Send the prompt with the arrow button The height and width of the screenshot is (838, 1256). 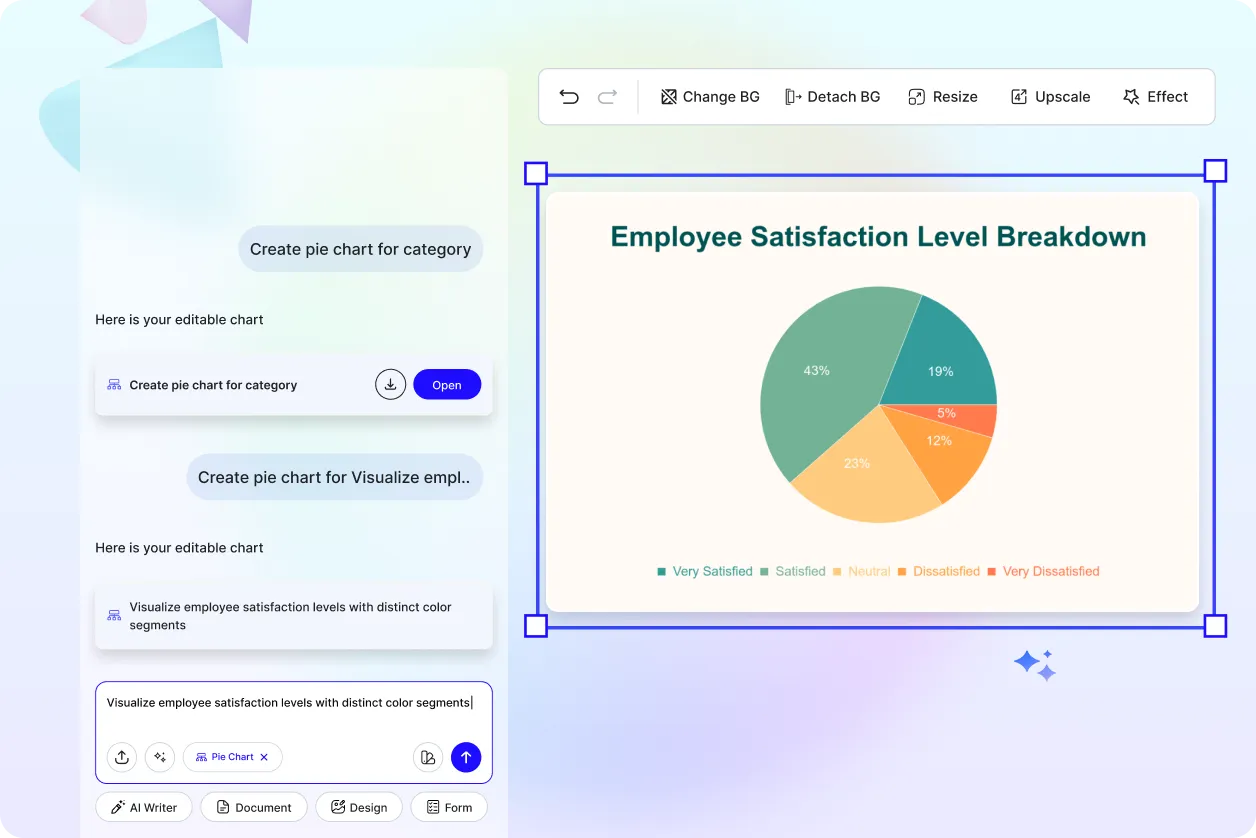(466, 757)
